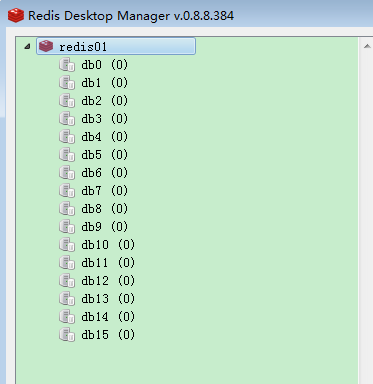Click the db9 database icon
373x384 pixels.
coord(67,227)
